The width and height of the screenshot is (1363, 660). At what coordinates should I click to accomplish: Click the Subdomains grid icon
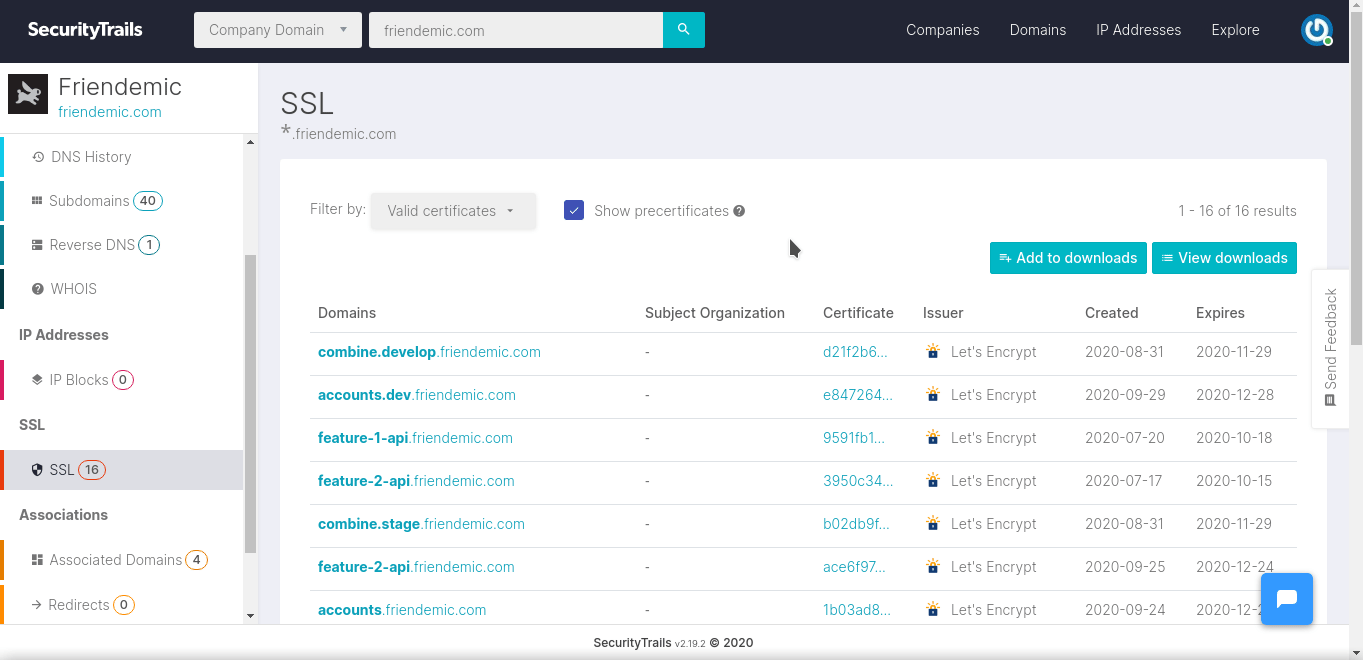coord(37,201)
